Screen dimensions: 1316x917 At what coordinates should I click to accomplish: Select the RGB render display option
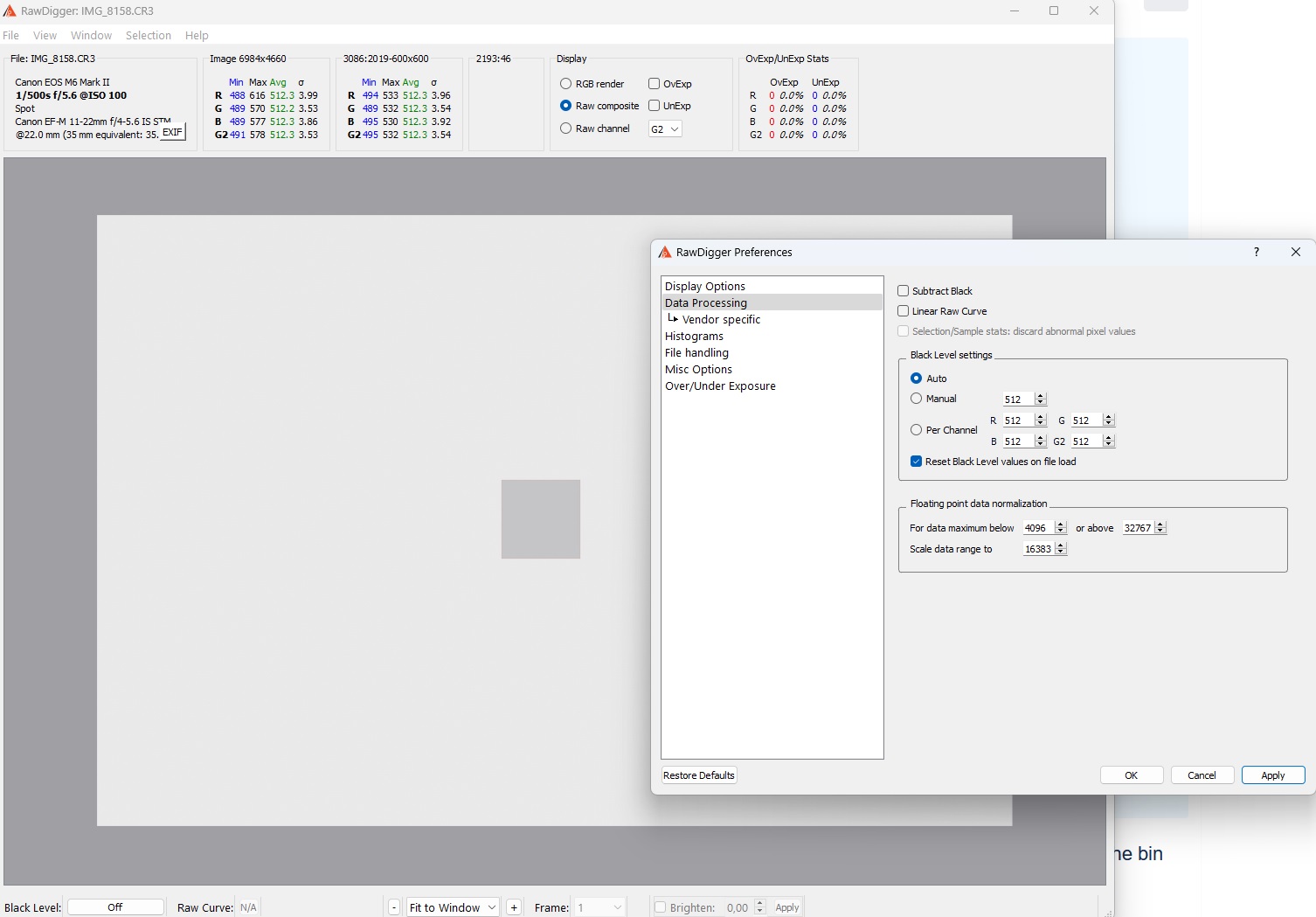point(566,84)
